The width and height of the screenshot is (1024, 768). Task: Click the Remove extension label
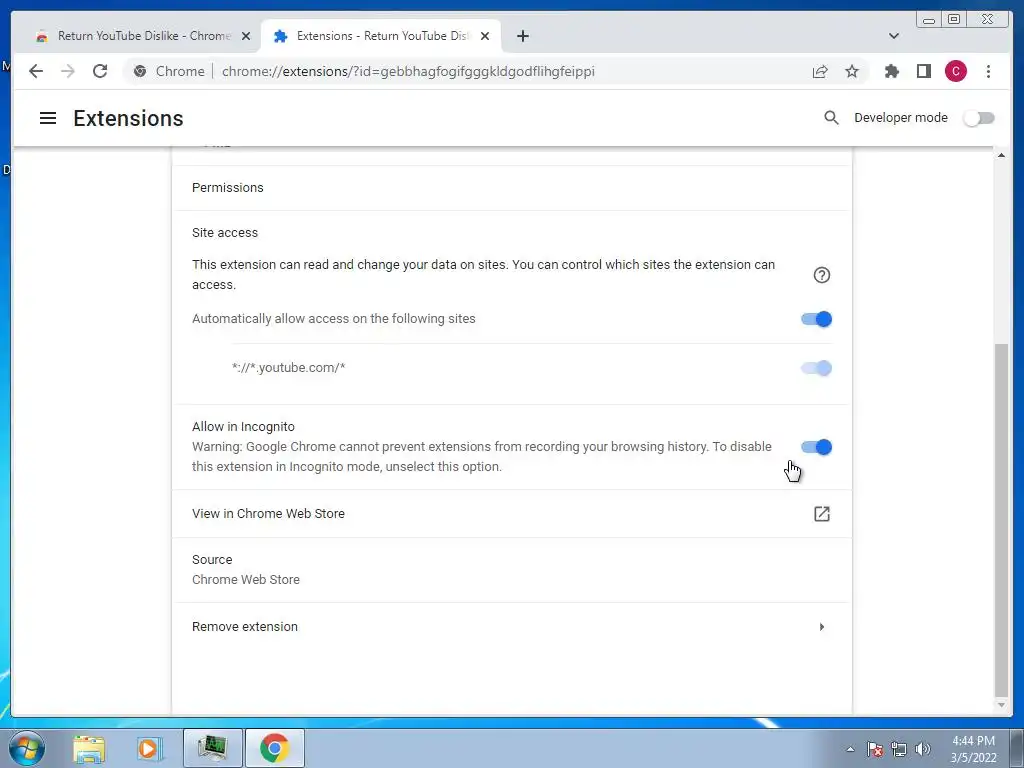coord(245,626)
